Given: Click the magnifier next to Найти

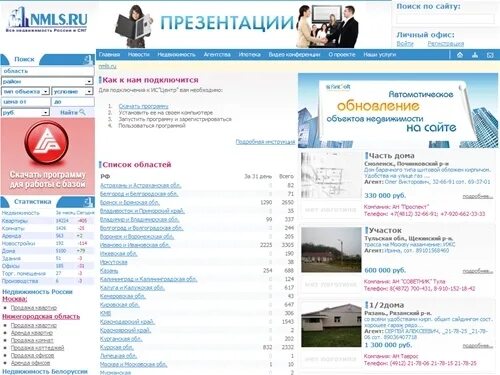Looking at the screenshot, I should point(82,112).
